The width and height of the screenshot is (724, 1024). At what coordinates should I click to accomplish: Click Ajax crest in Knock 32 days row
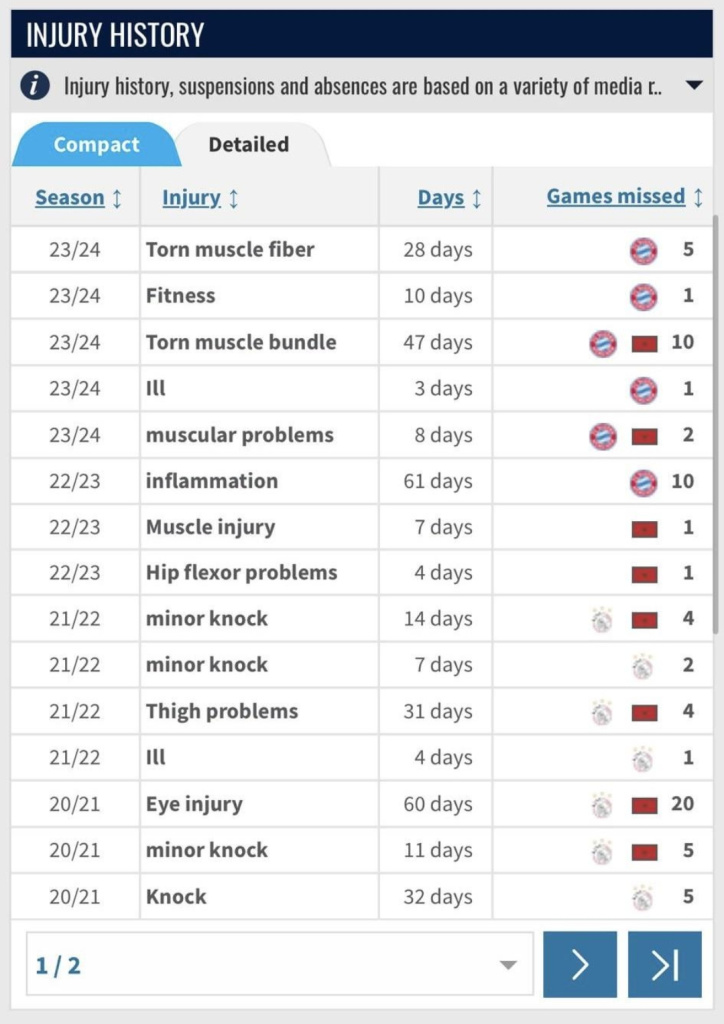643,897
